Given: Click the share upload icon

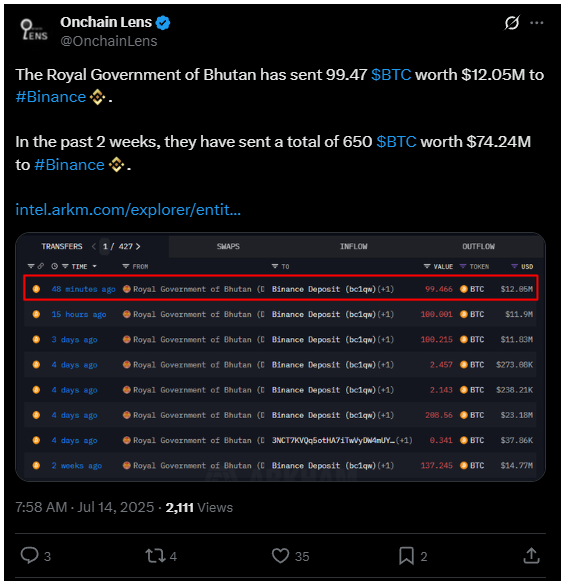Looking at the screenshot, I should [531, 556].
